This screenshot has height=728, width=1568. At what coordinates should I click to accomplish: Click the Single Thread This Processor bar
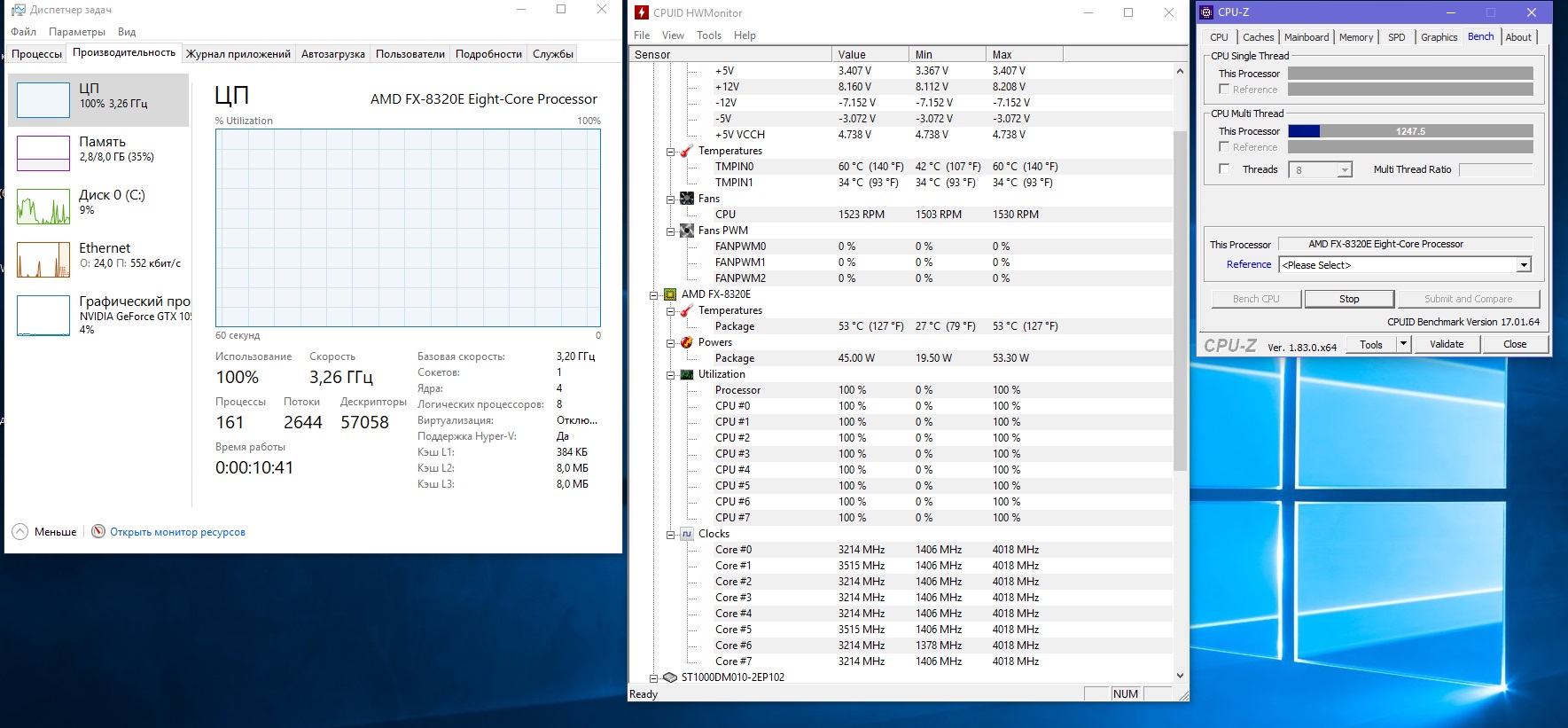pos(1410,74)
